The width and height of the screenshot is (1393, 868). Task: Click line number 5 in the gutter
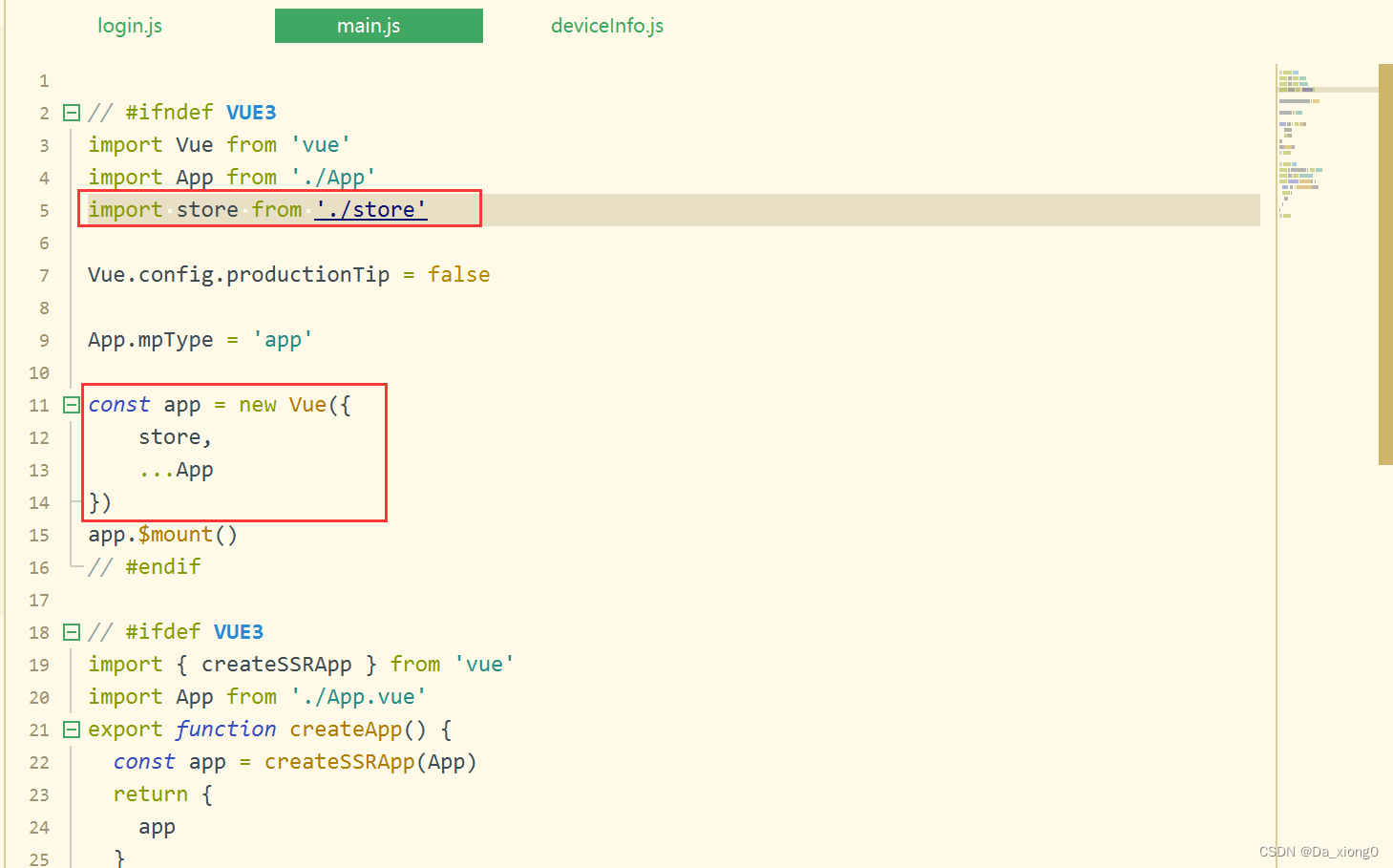pyautogui.click(x=44, y=211)
